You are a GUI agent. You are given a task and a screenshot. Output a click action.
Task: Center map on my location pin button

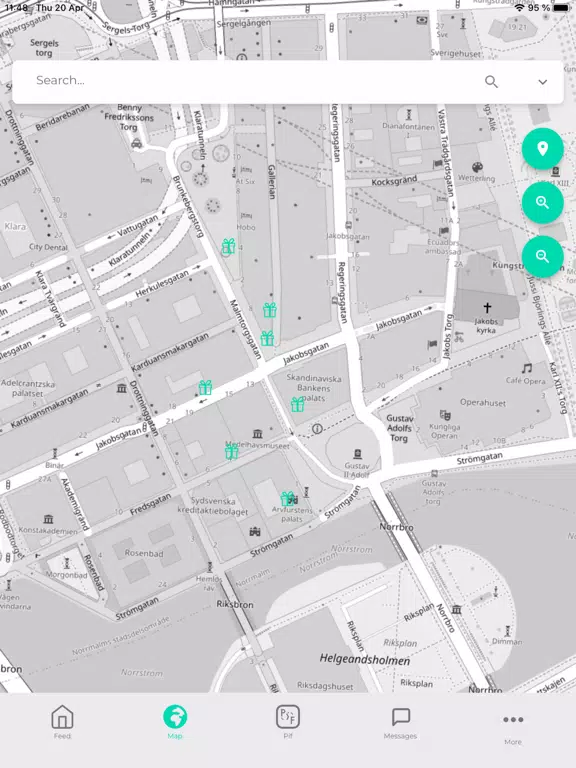(542, 148)
